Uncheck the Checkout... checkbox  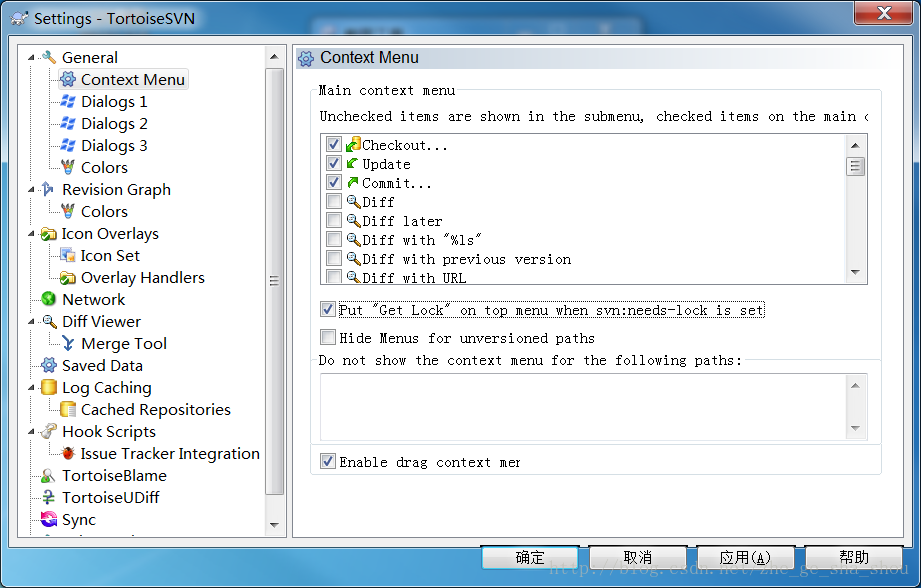(x=334, y=144)
